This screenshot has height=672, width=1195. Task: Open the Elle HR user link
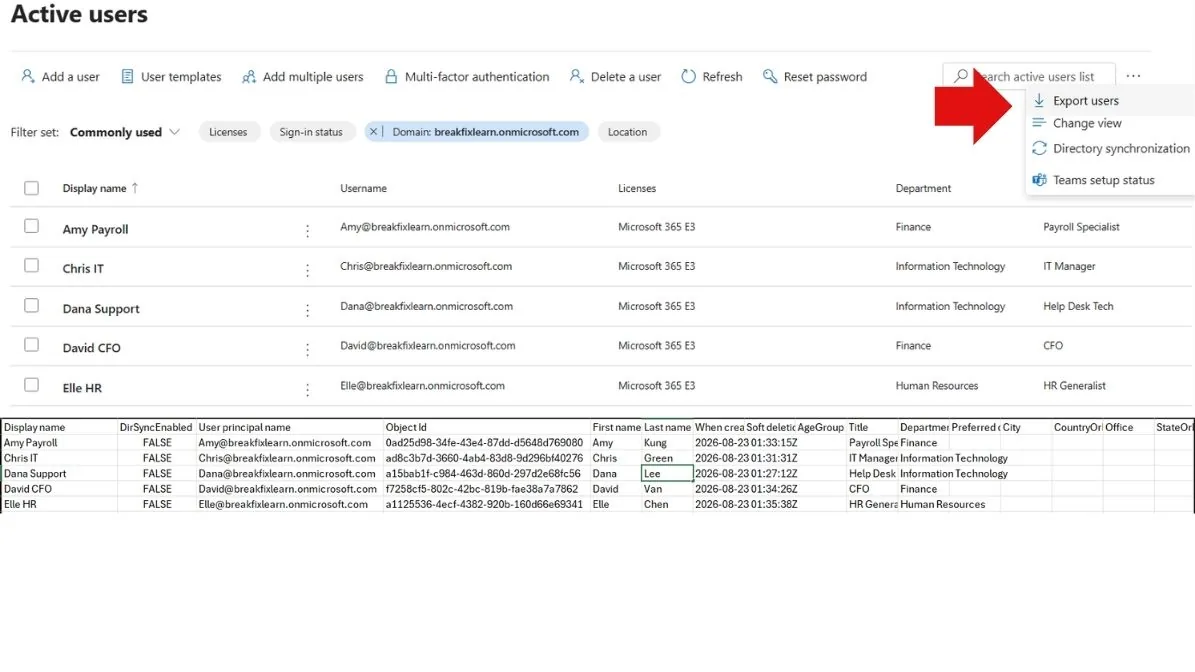pos(82,388)
